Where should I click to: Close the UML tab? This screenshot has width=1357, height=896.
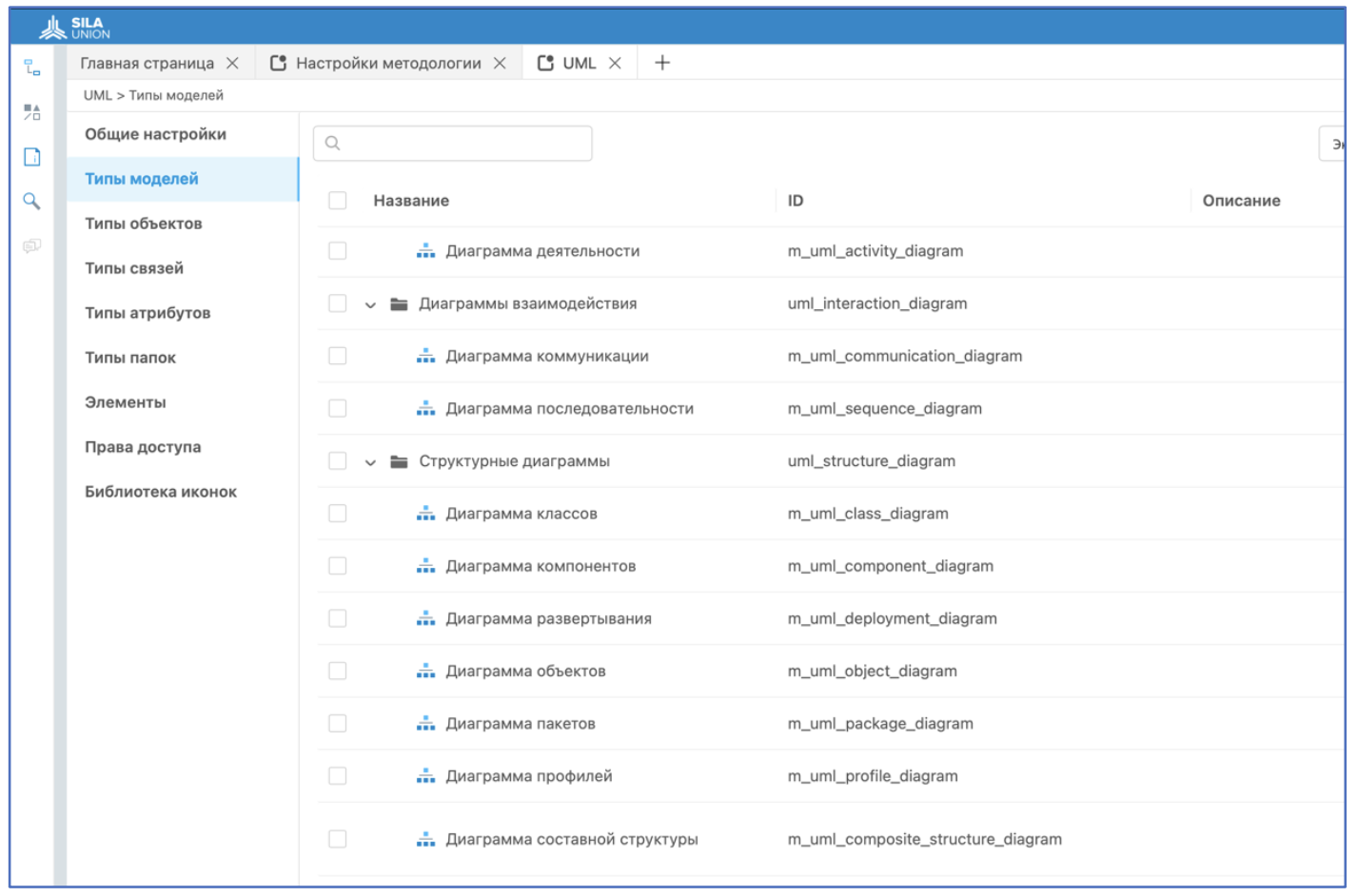point(616,63)
